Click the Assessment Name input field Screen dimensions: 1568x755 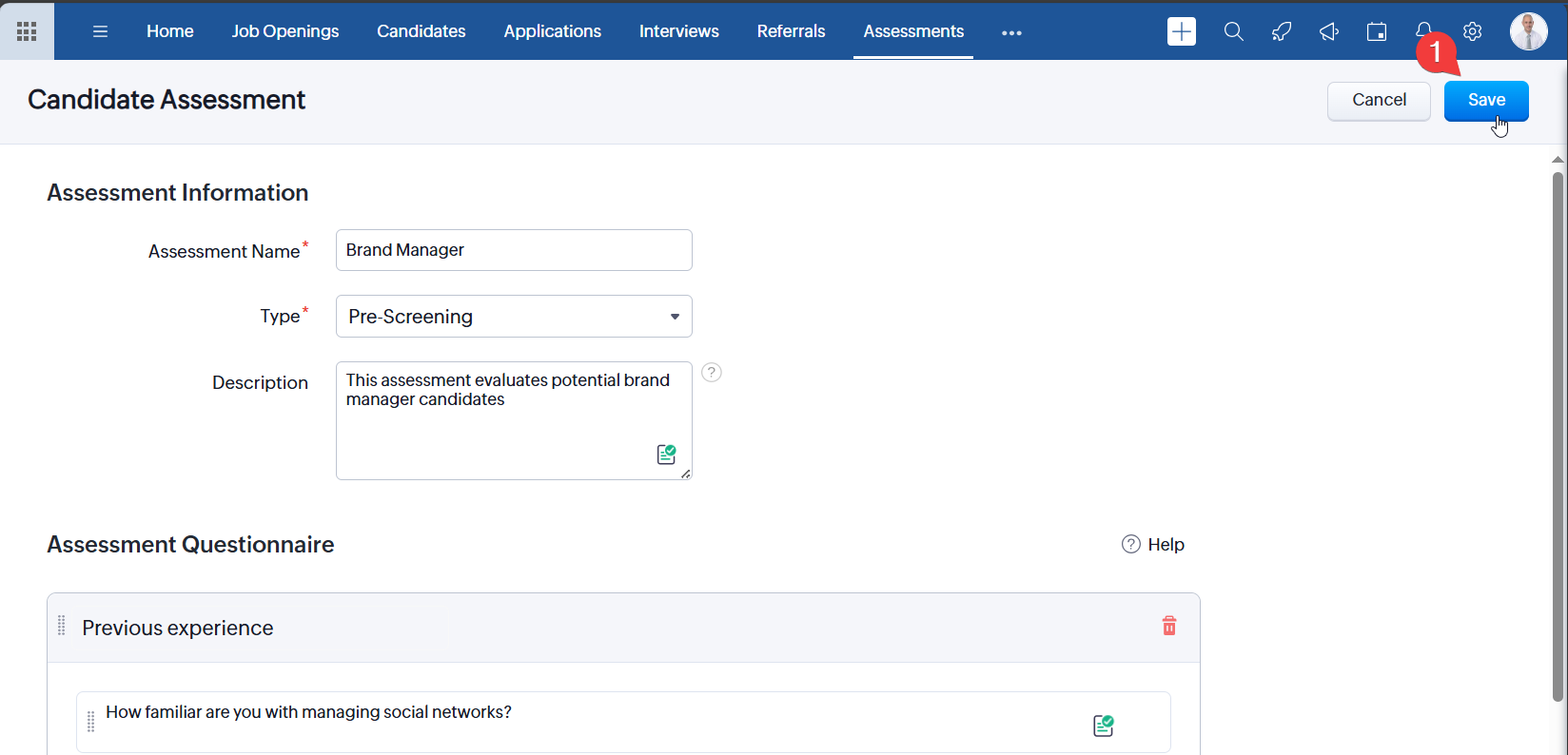(514, 250)
